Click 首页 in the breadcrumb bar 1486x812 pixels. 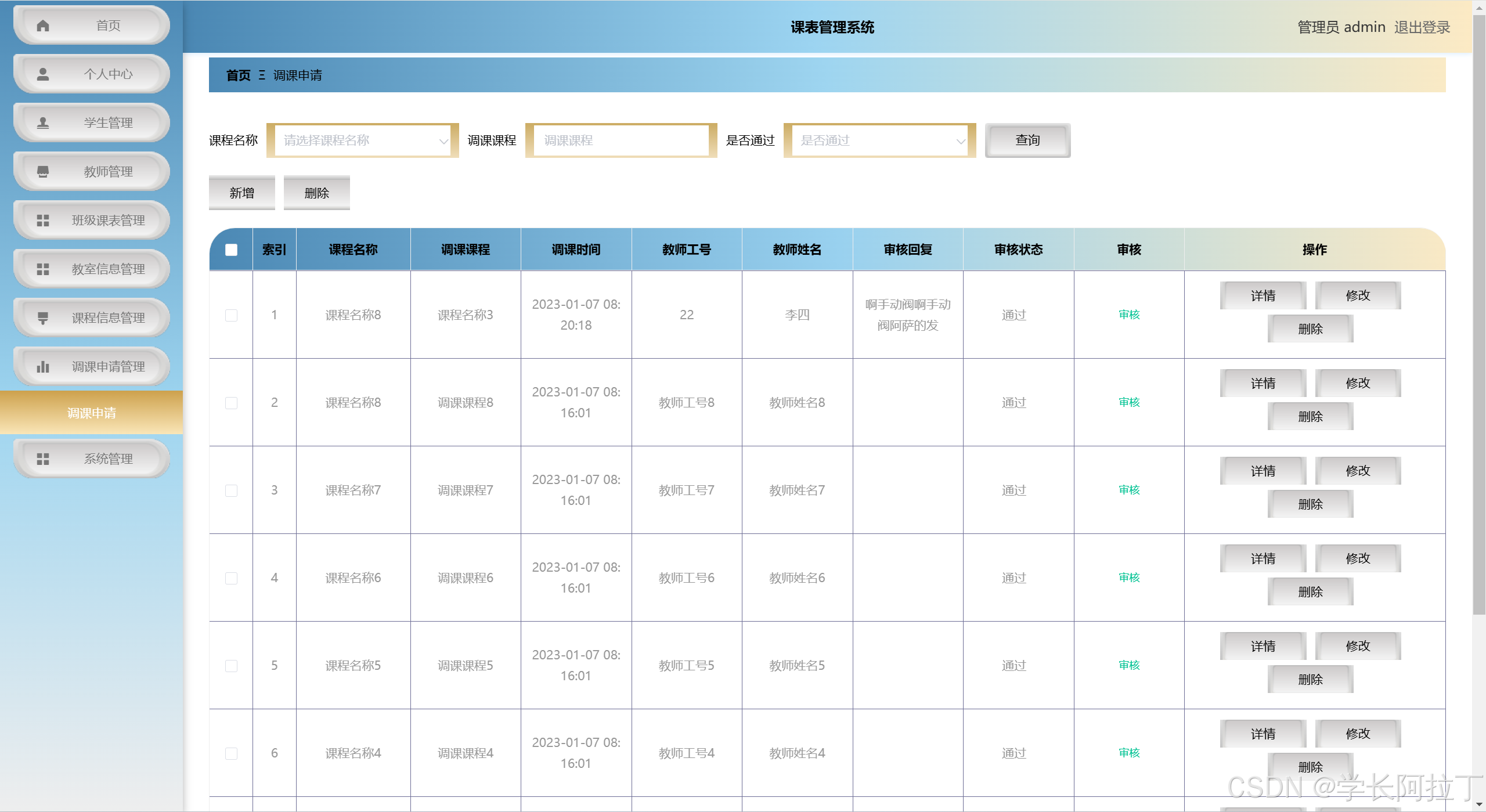pos(238,75)
